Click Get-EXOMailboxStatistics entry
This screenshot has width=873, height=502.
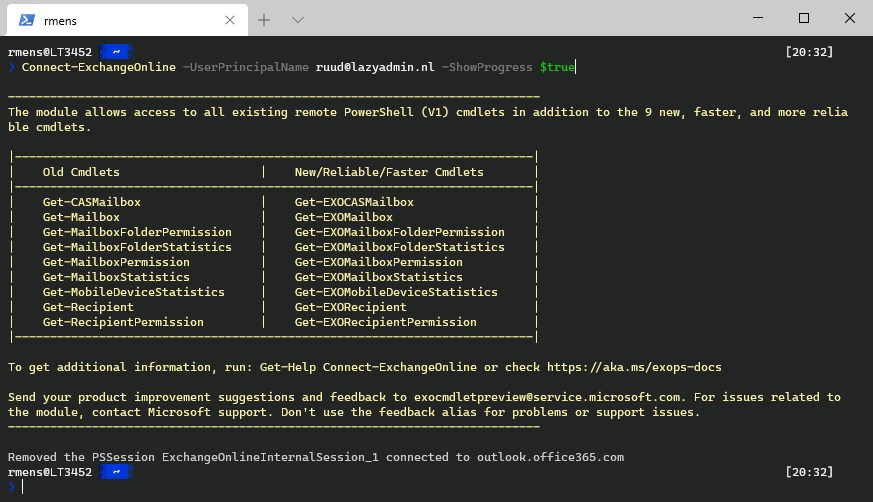[379, 277]
